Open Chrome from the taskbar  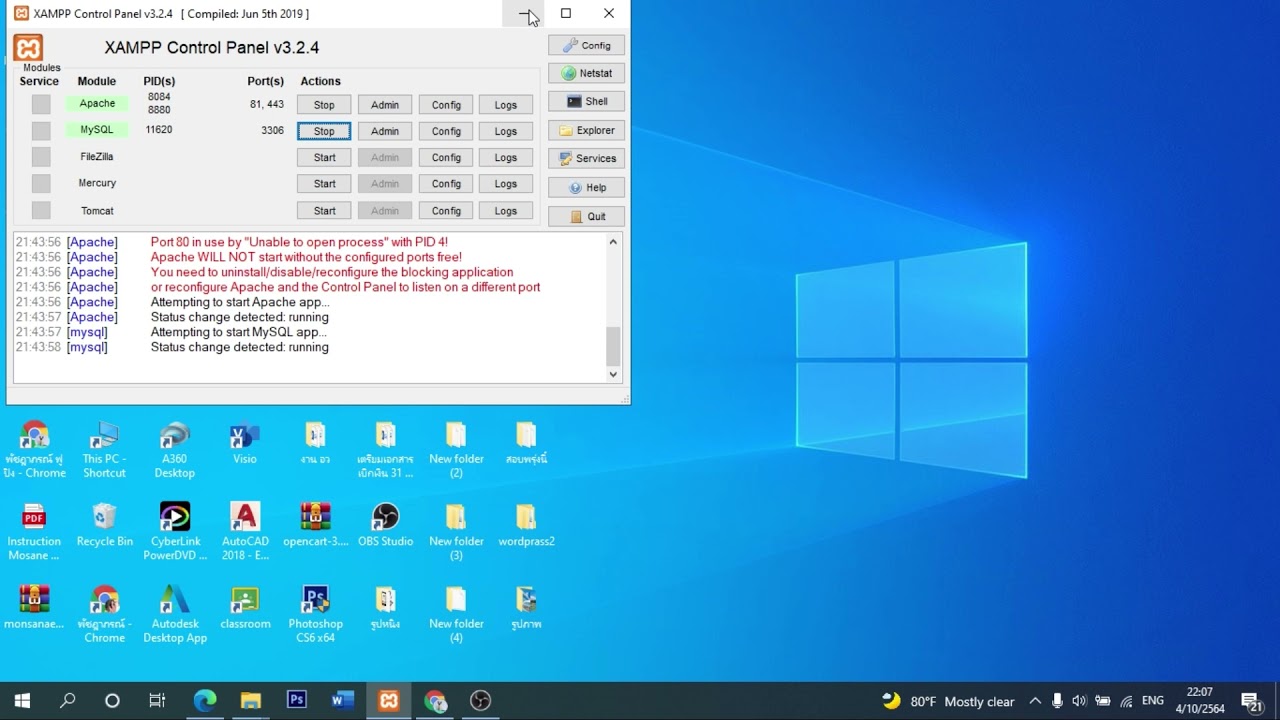435,701
